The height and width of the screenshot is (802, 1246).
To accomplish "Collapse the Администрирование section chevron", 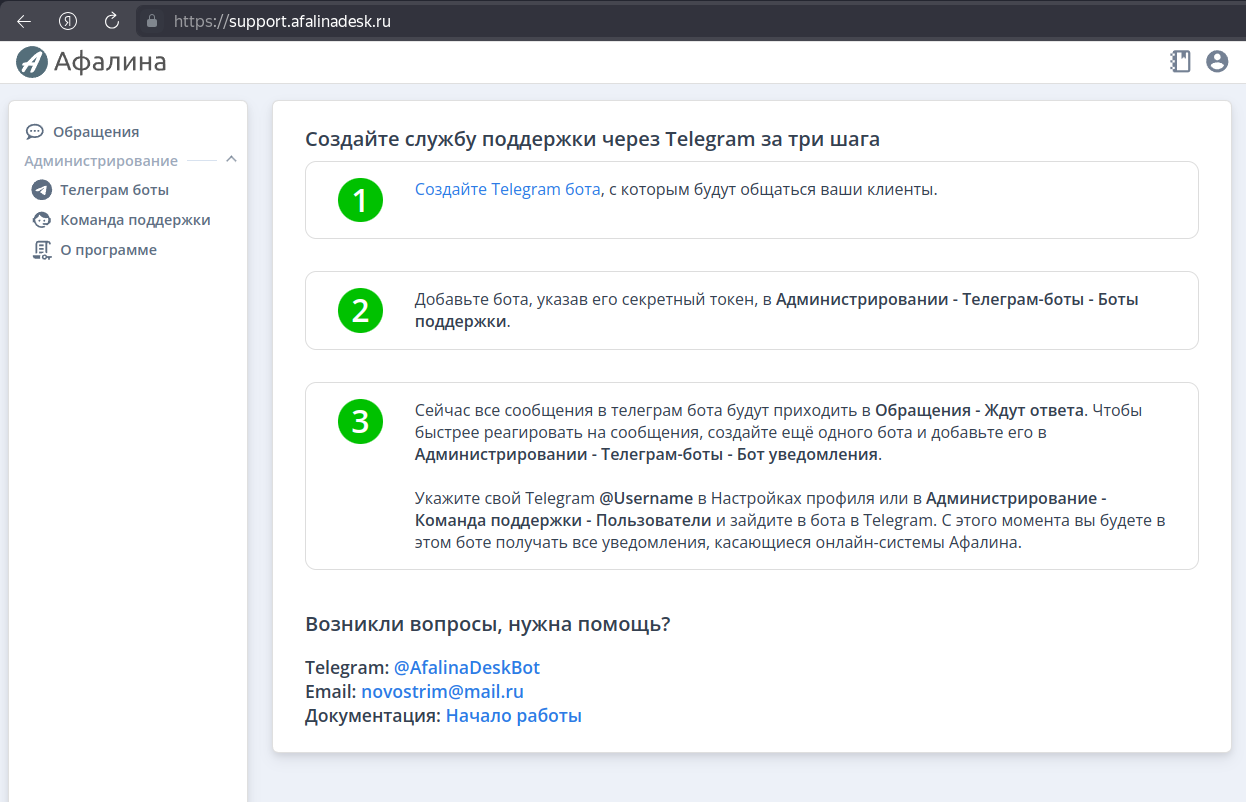I will point(231,159).
